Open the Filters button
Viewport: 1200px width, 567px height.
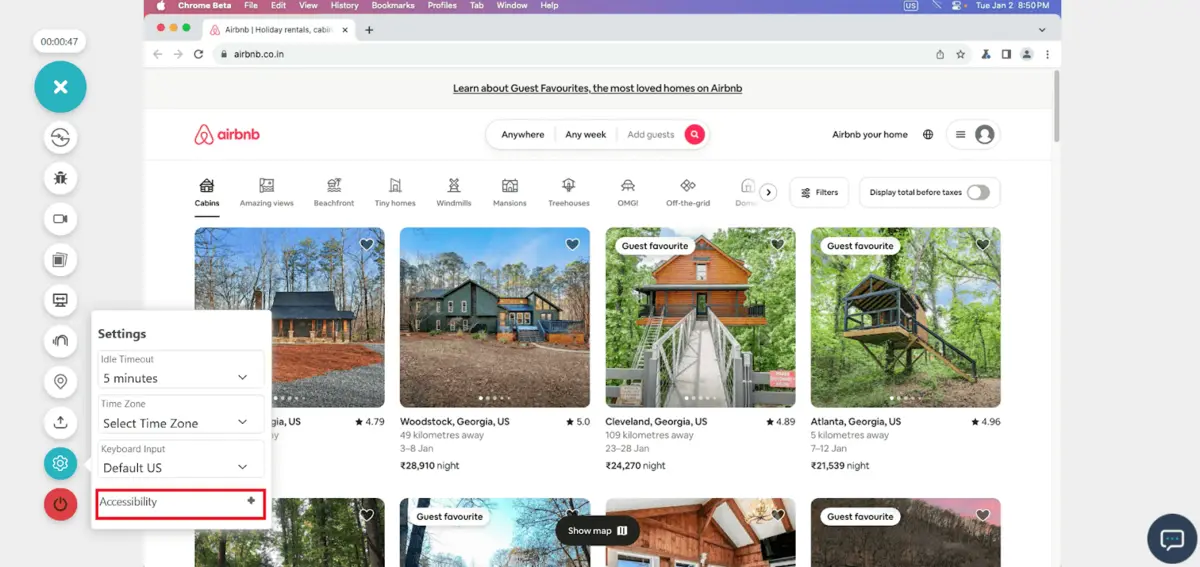(820, 192)
